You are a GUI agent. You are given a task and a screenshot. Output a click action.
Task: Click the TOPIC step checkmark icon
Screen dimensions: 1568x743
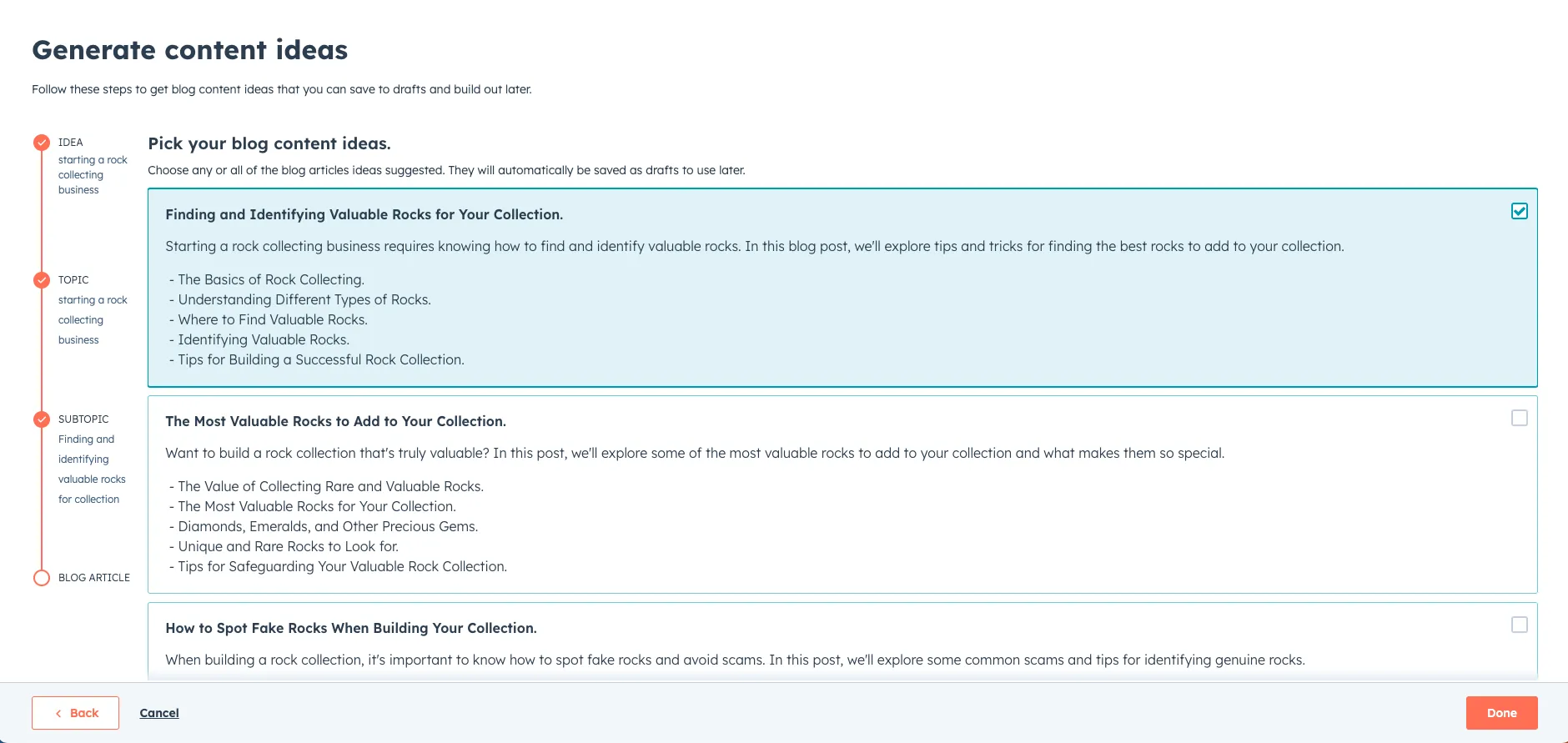click(42, 280)
